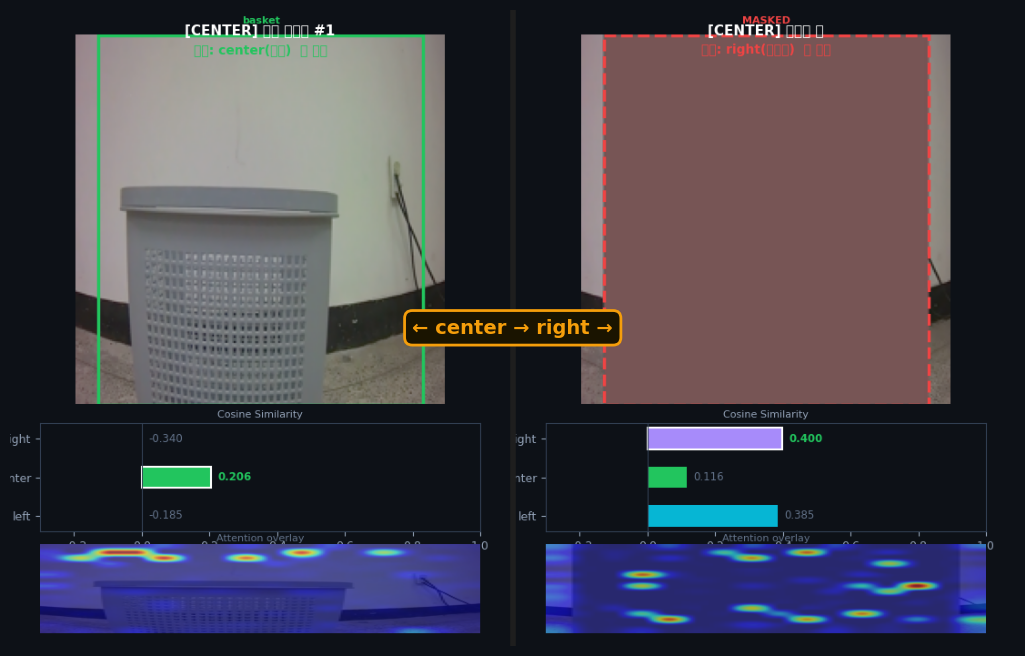Click the right "Attention overlay" caption
Viewport: 1025px width, 656px height.
pyautogui.click(x=765, y=538)
